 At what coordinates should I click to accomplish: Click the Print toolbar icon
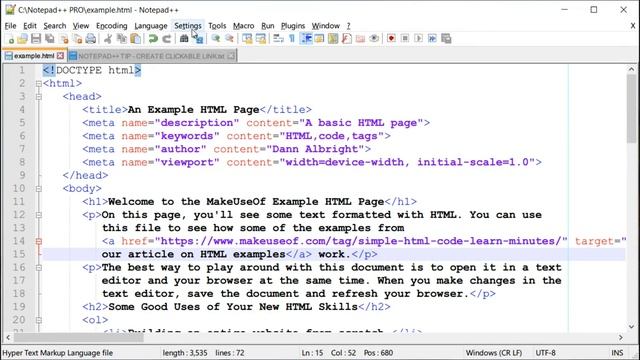[91, 39]
